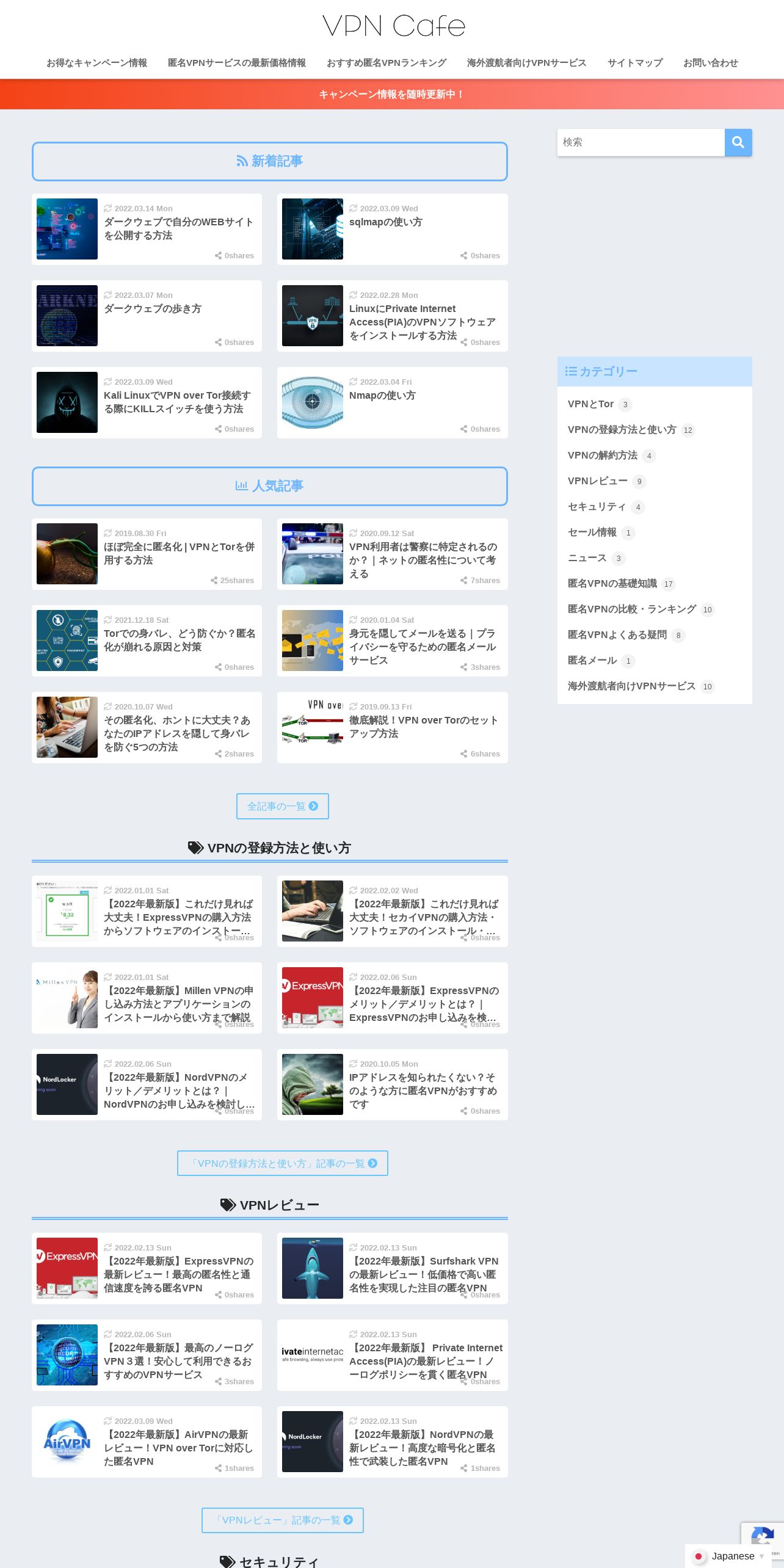Click update-date icon on 2019.08.30 Fri article

point(108,533)
